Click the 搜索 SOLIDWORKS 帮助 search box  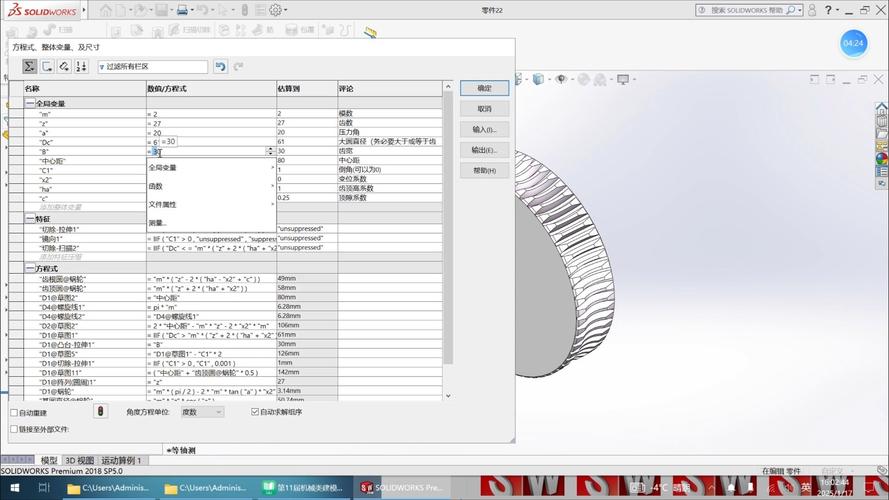point(748,10)
